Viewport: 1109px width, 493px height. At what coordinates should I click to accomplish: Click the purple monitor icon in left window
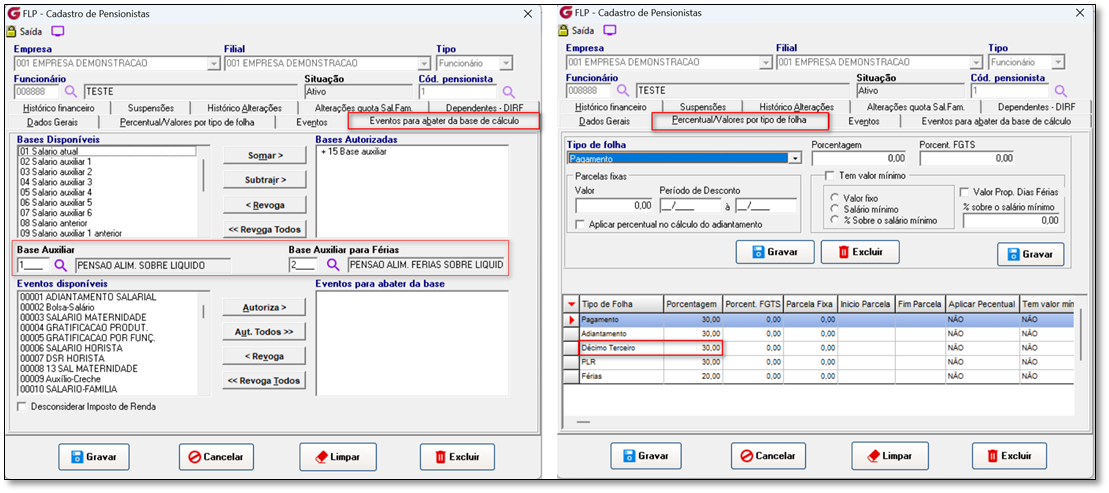[59, 31]
